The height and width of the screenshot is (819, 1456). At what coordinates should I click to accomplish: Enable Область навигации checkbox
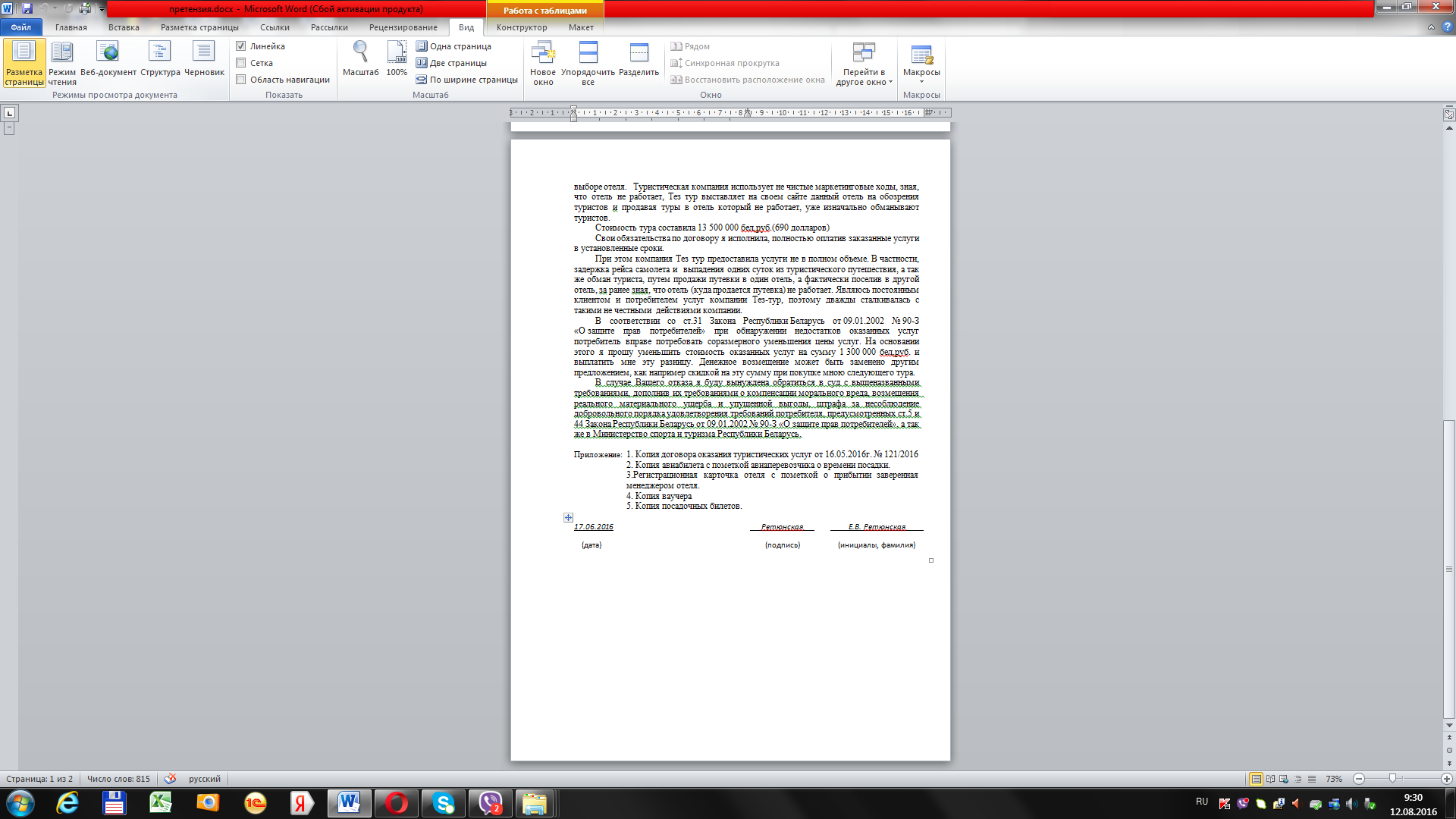pos(241,80)
